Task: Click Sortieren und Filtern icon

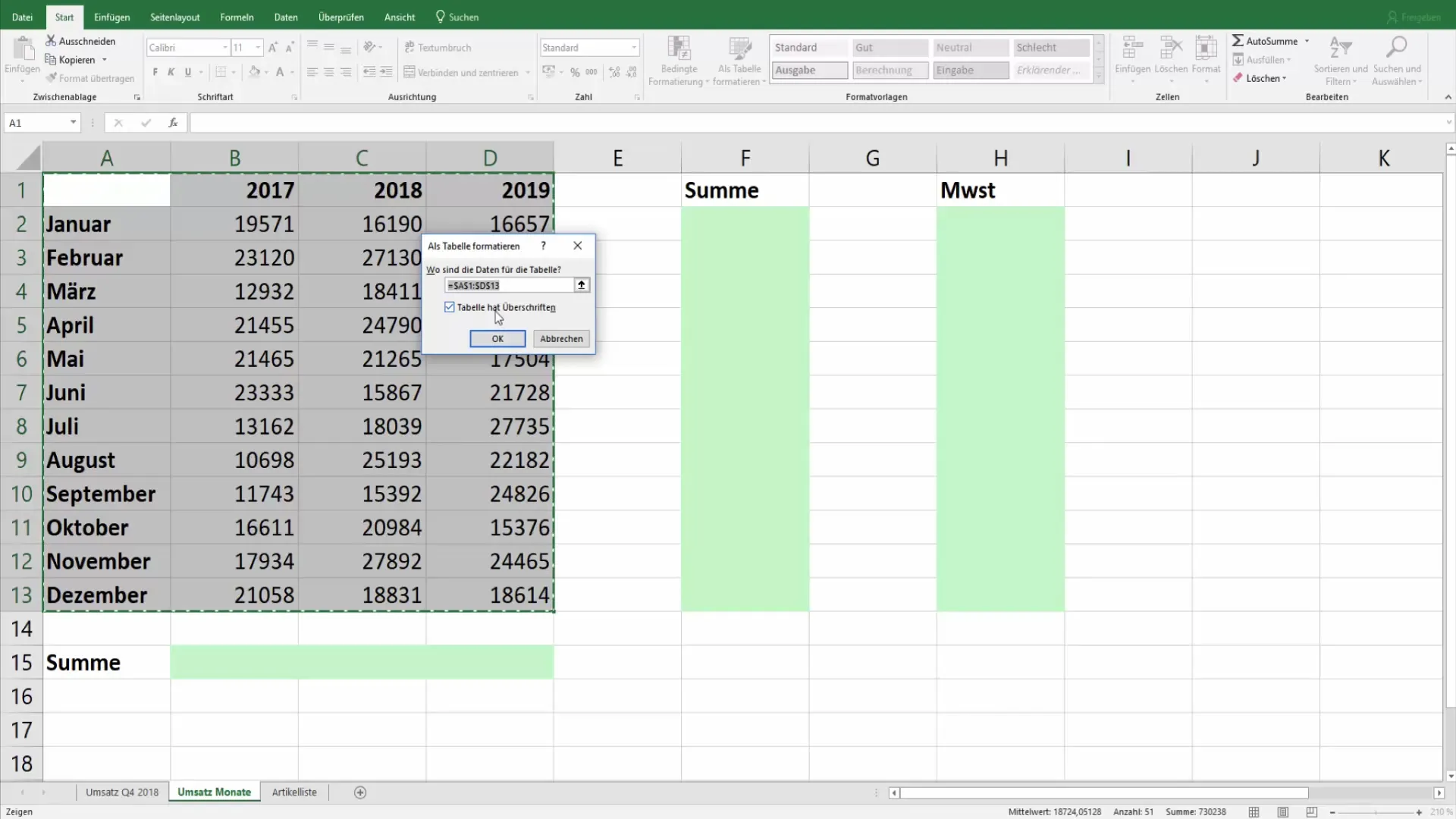Action: click(x=1340, y=49)
